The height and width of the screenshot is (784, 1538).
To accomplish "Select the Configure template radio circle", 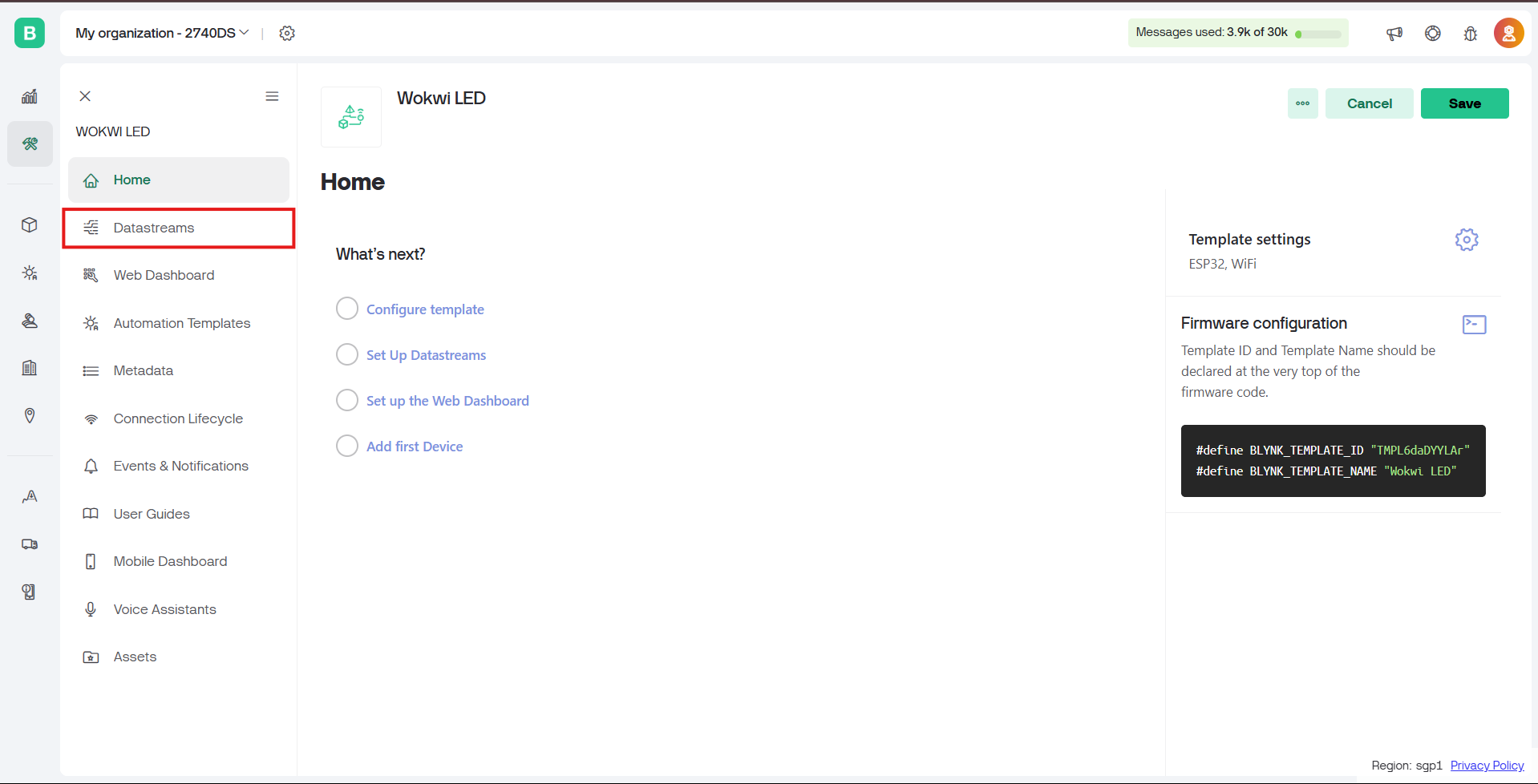I will point(347,309).
